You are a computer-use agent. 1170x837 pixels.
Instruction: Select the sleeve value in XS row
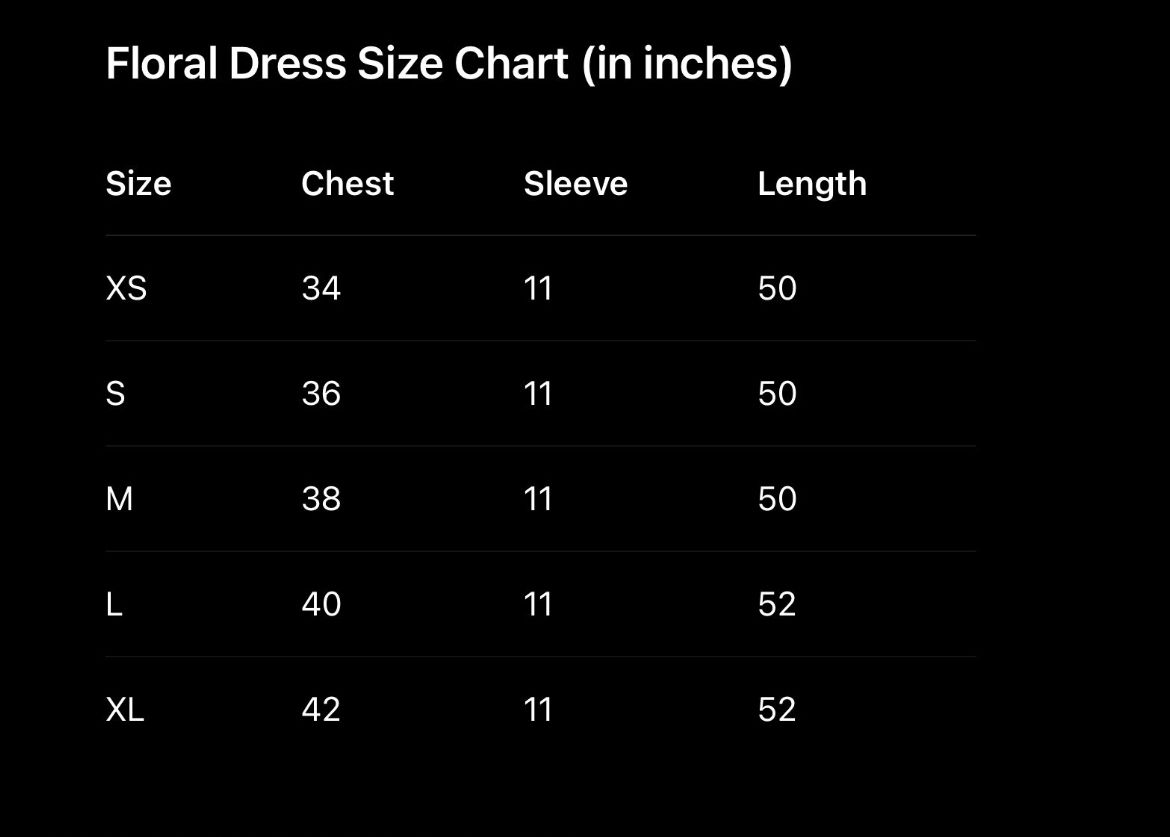538,289
